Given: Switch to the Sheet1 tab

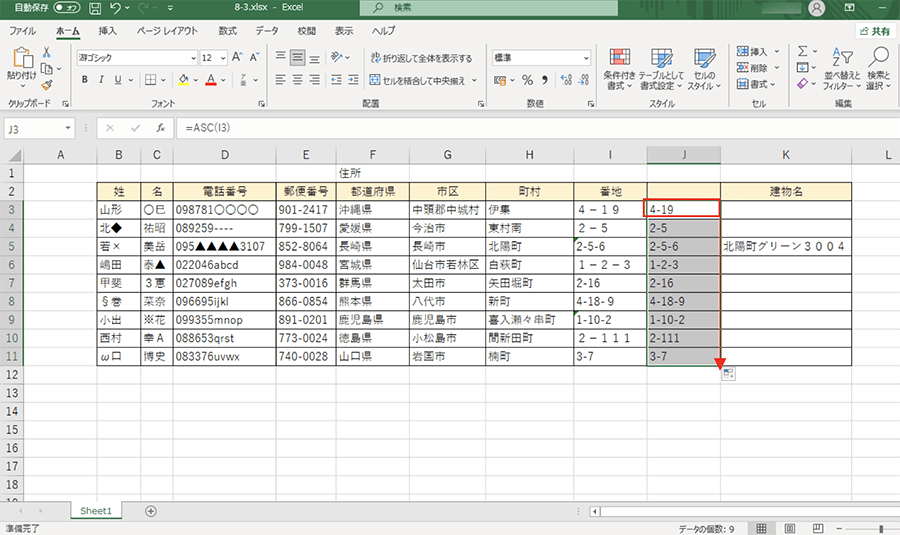Looking at the screenshot, I should click(96, 510).
